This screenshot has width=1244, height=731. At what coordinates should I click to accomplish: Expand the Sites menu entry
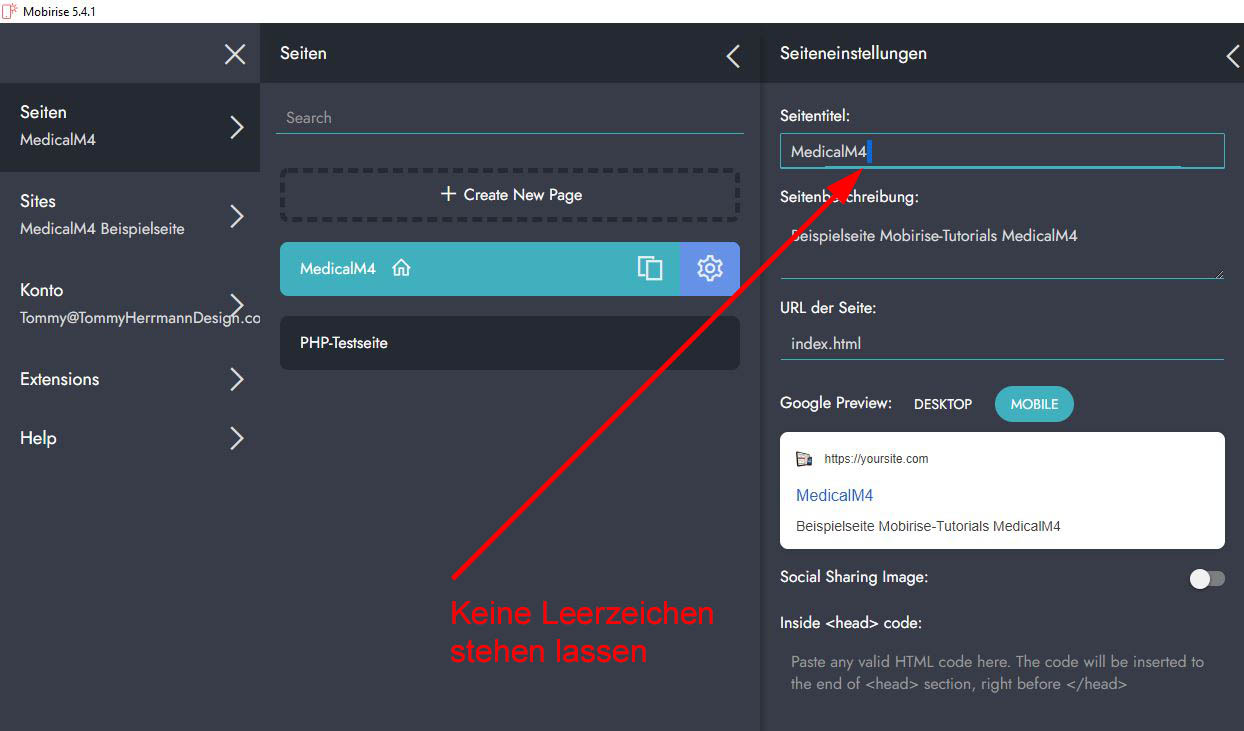[236, 216]
